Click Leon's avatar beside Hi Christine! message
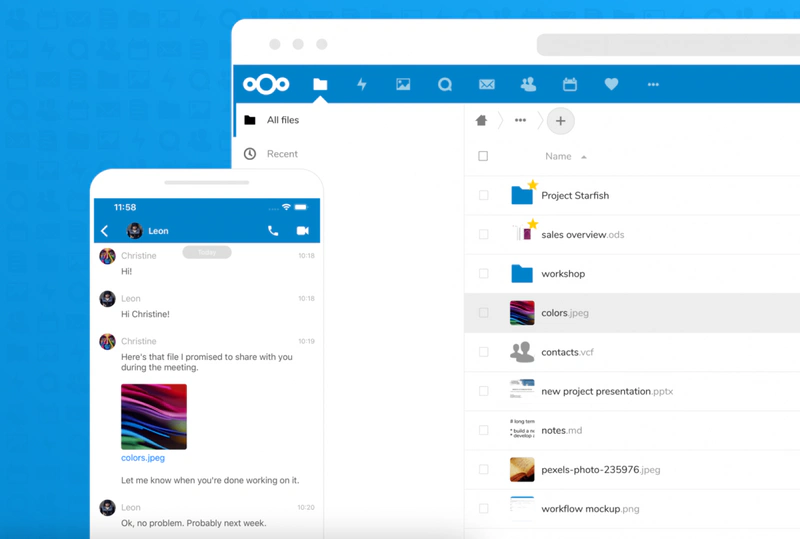Viewport: 800px width, 539px height. coord(107,299)
